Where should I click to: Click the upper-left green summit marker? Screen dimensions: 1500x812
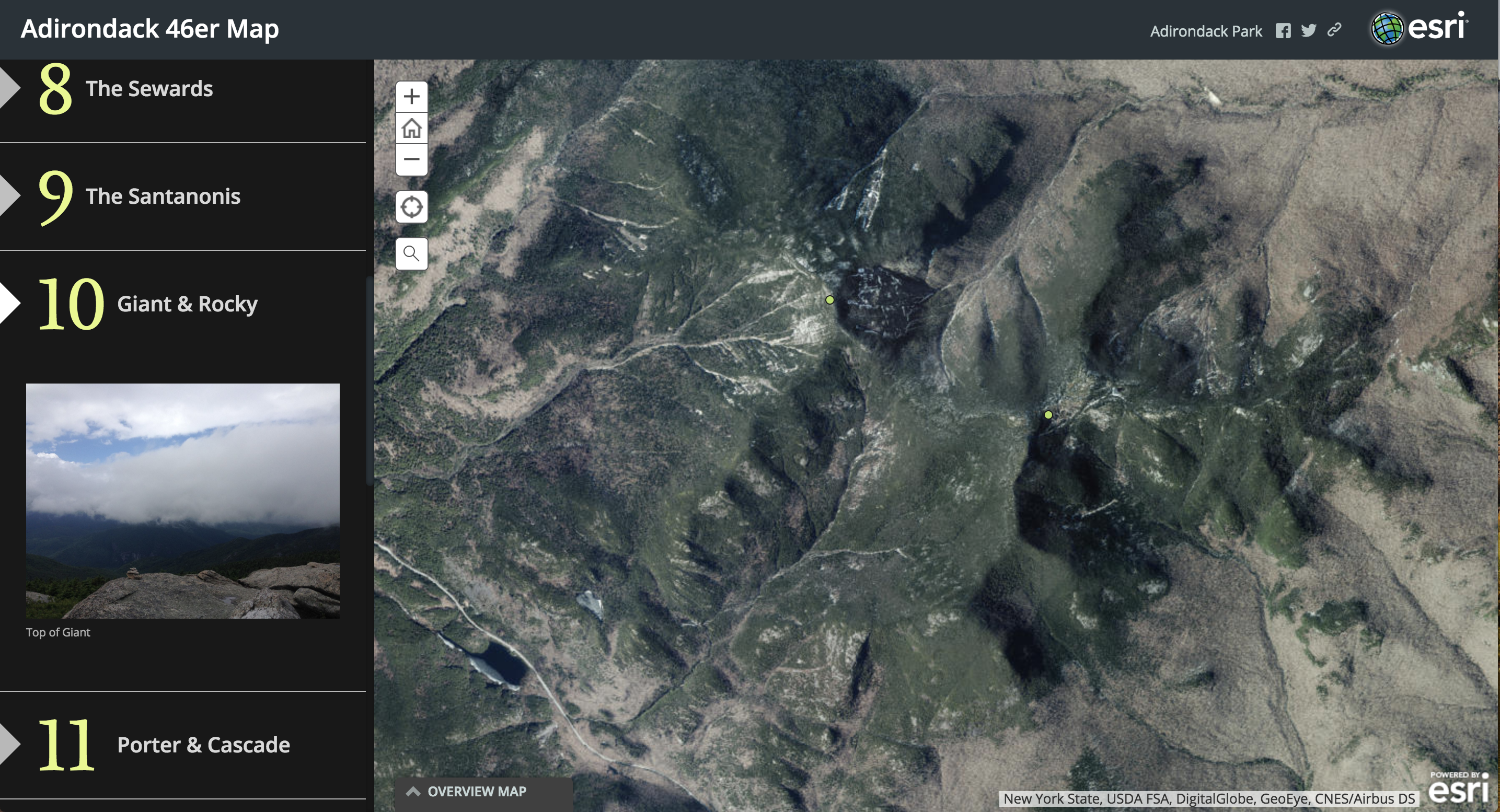(x=830, y=300)
